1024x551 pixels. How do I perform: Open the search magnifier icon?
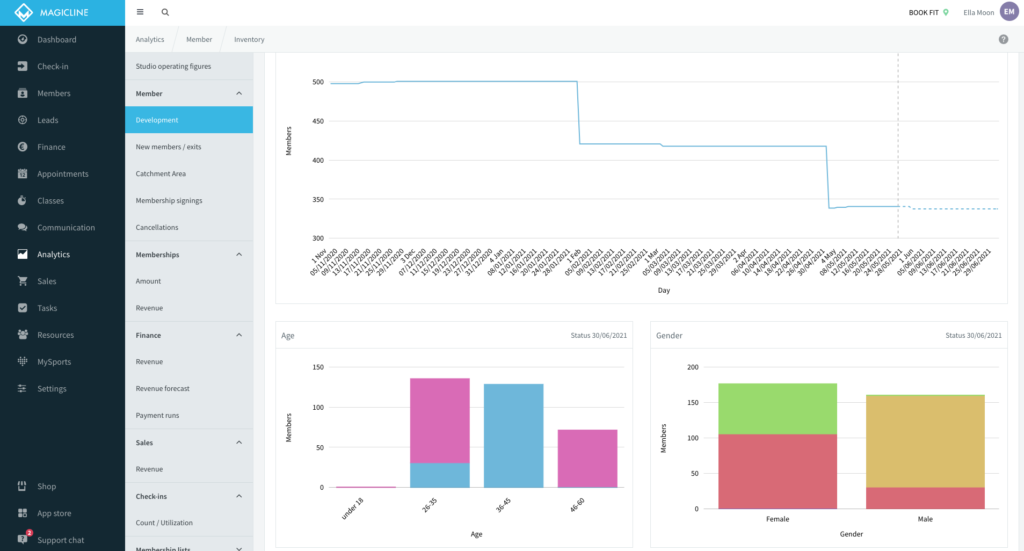(x=165, y=12)
